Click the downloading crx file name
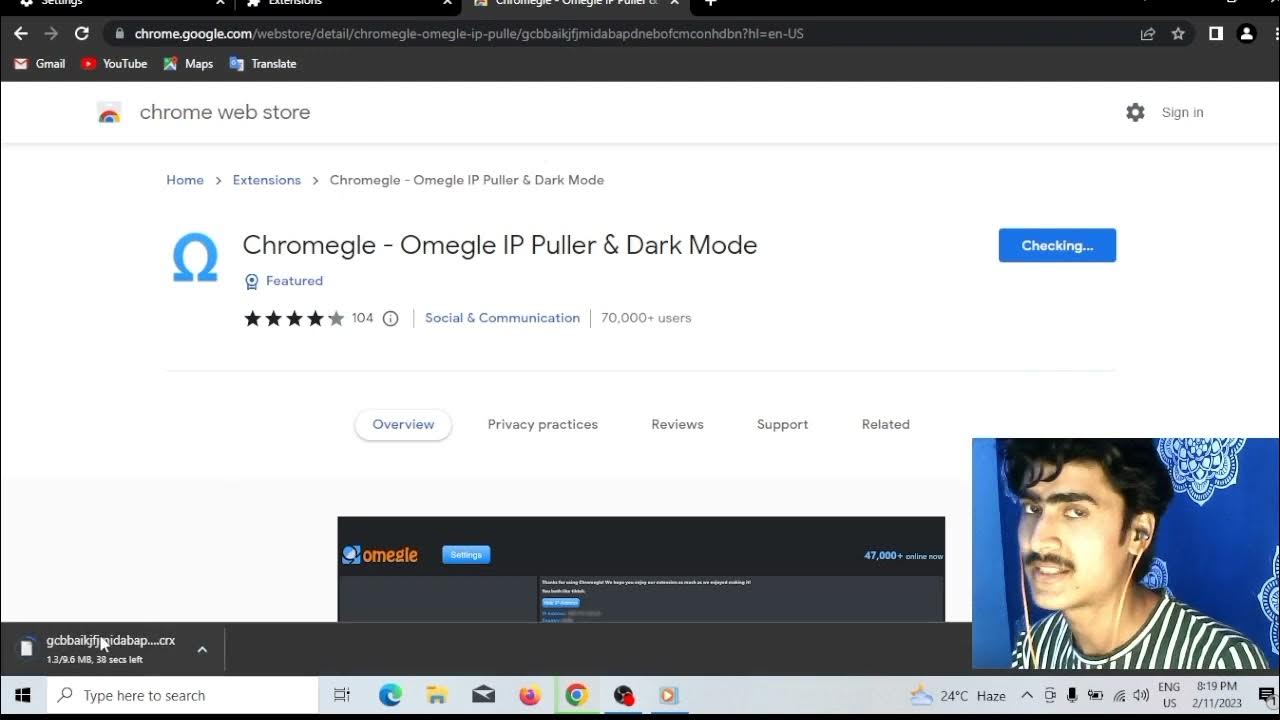1280x720 pixels. tap(111, 641)
